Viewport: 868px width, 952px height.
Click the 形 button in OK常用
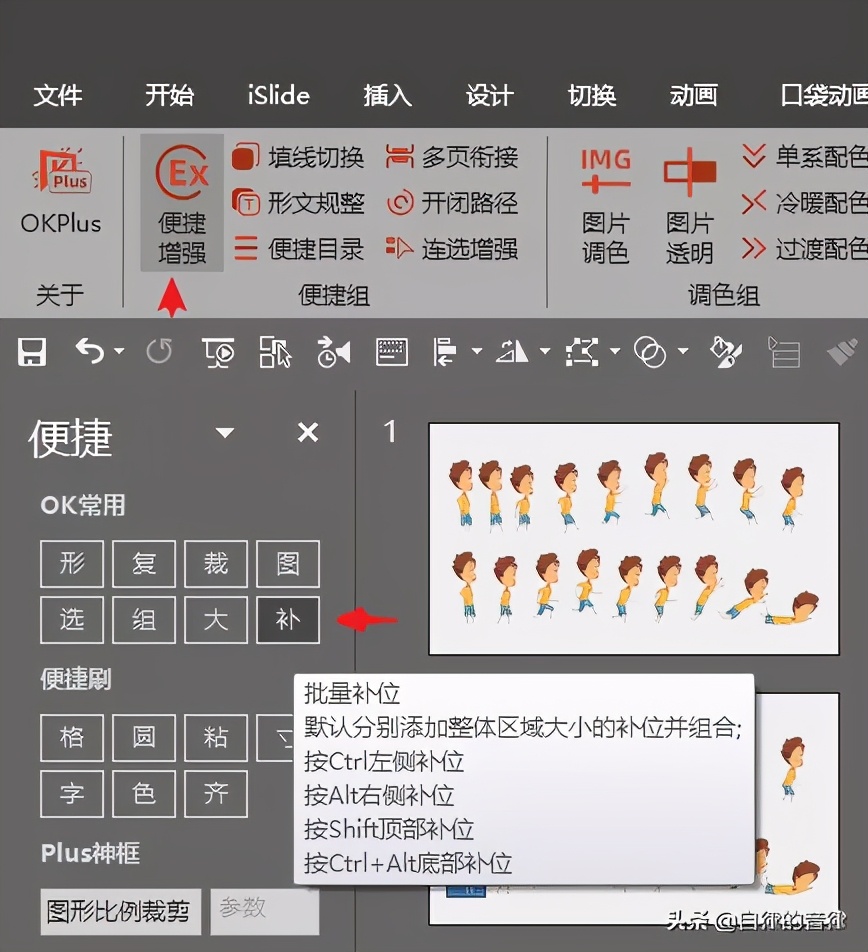tap(72, 563)
